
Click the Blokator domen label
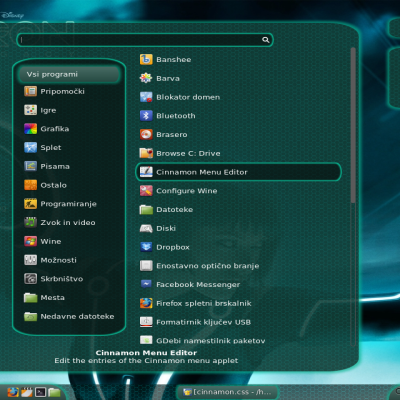click(188, 97)
